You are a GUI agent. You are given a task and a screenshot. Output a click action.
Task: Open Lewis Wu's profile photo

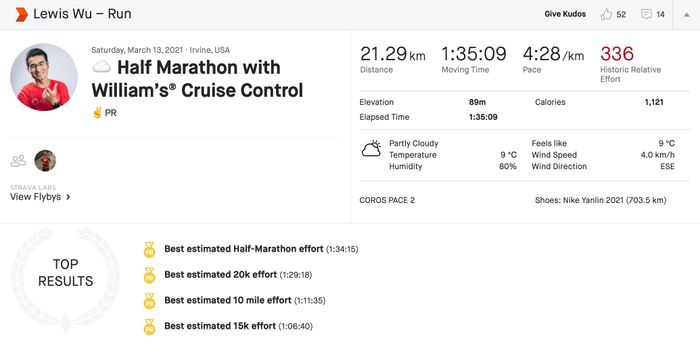click(44, 77)
